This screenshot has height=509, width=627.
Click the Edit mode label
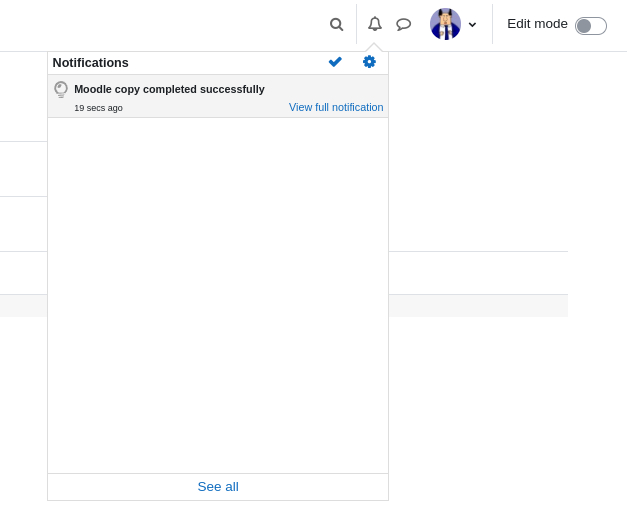click(x=537, y=24)
